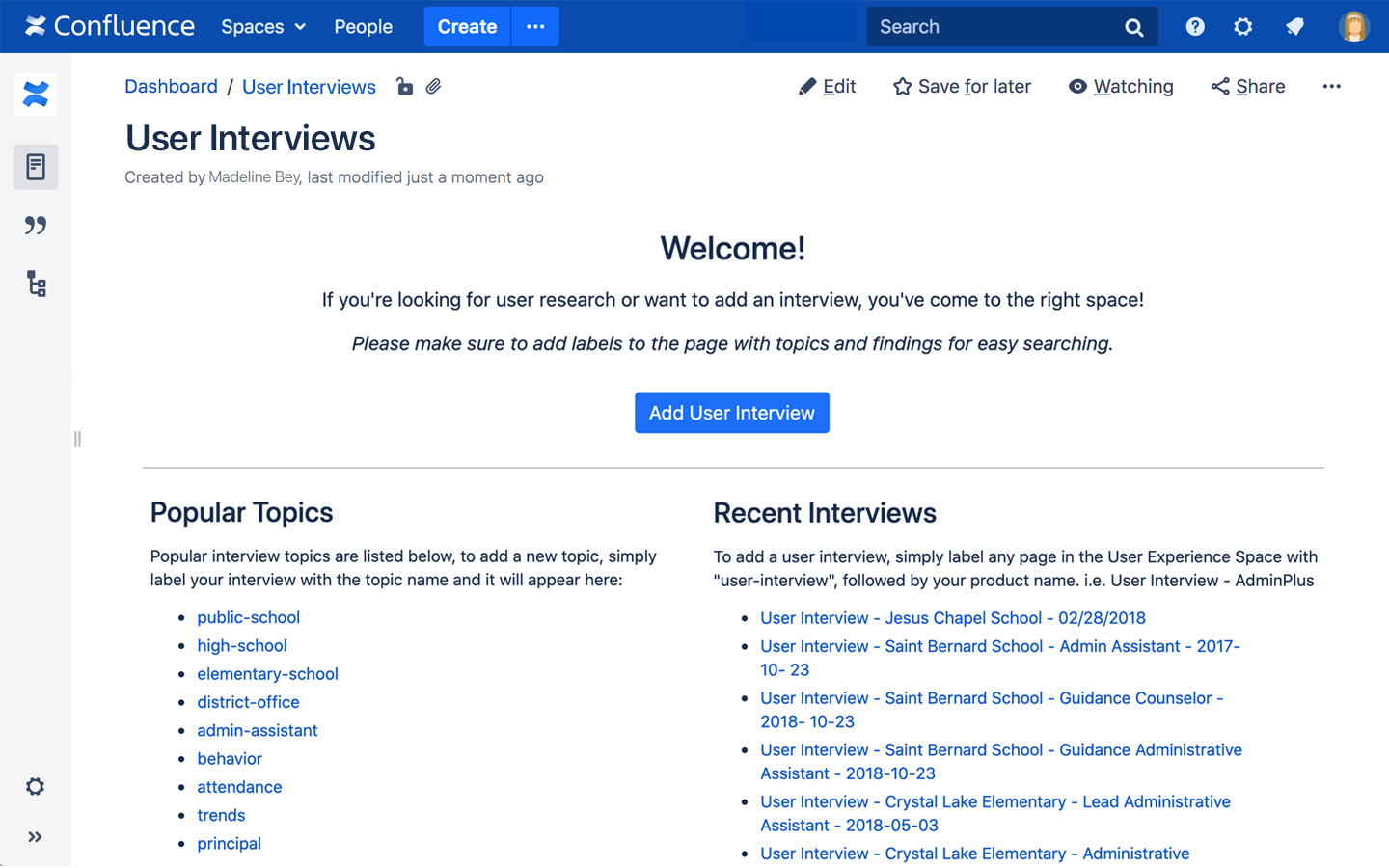Open the page more-actions ellipsis menu
This screenshot has width=1389, height=868.
[1332, 87]
